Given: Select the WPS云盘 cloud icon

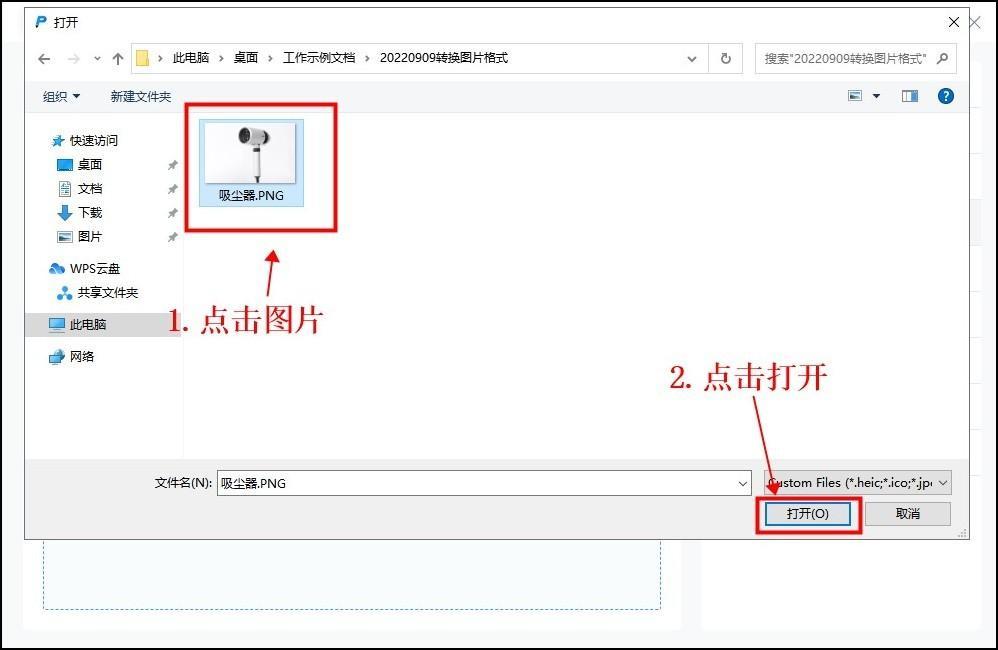Looking at the screenshot, I should point(57,269).
